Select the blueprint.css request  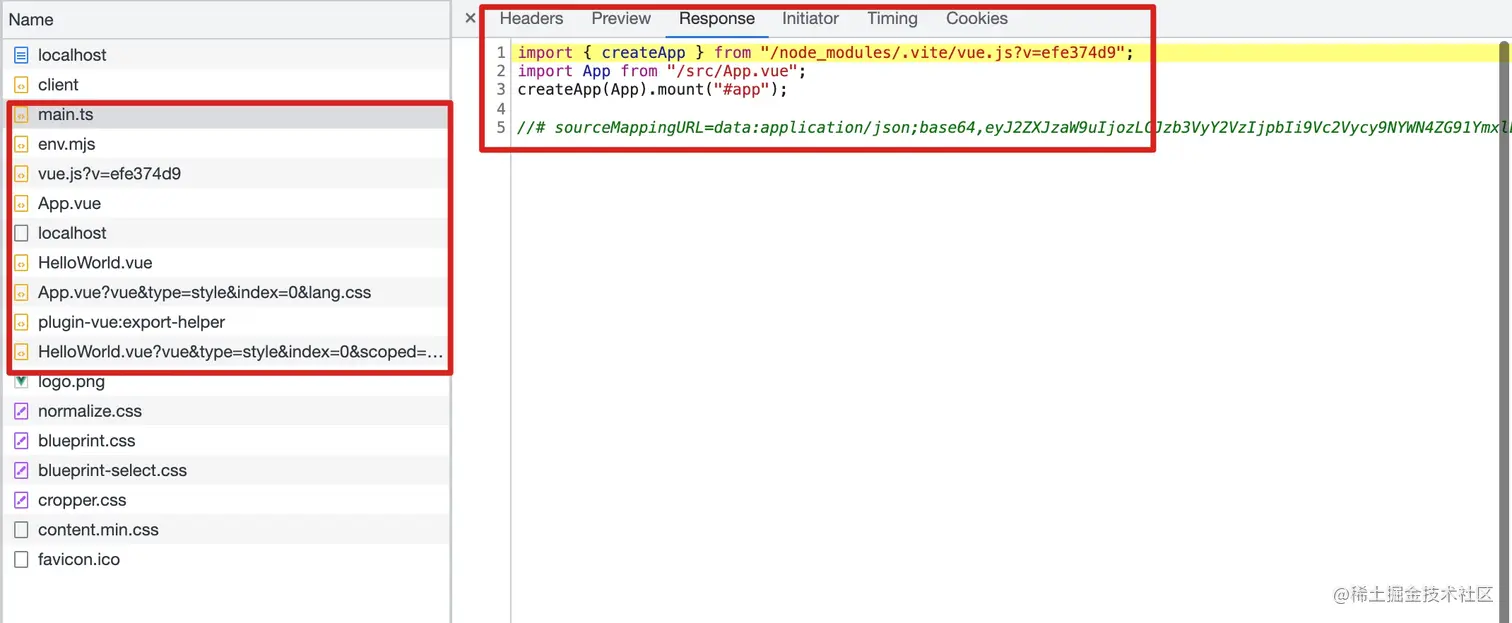pos(225,441)
